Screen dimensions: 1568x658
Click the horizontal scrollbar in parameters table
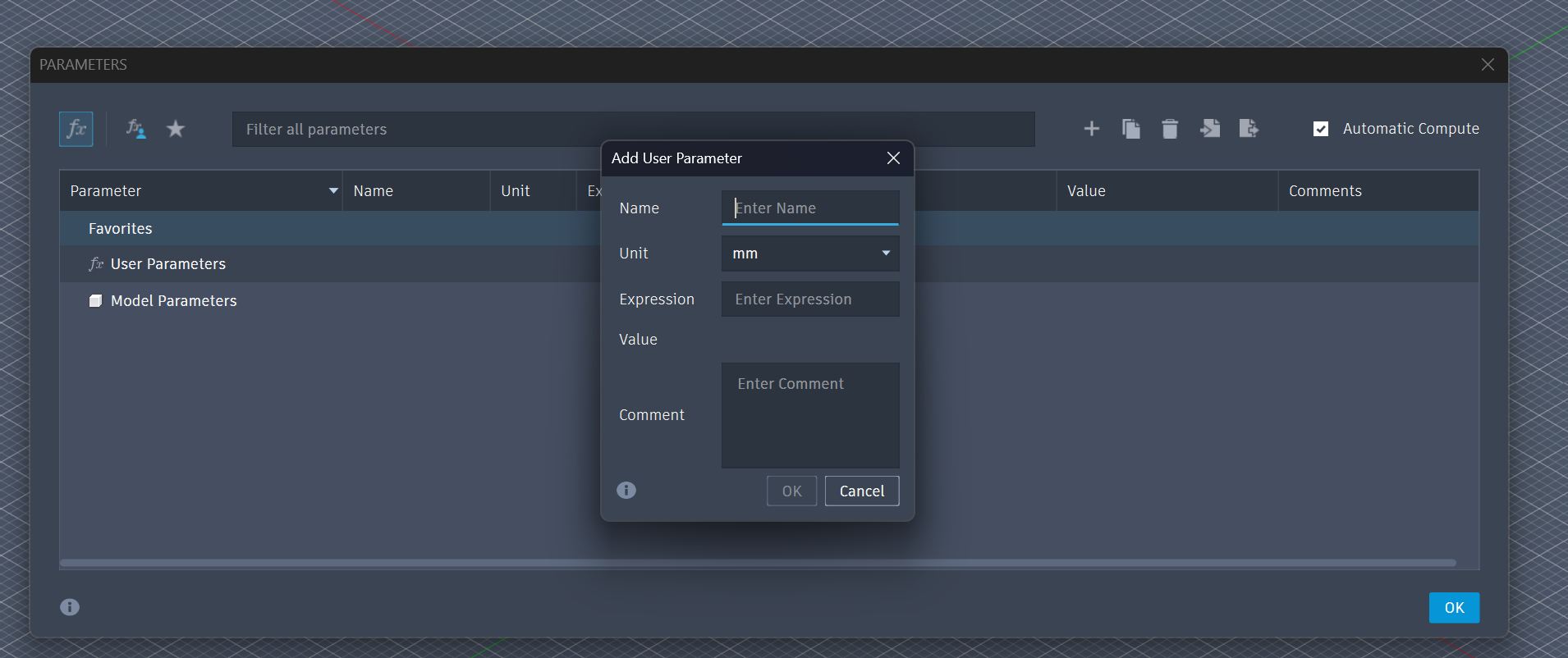(758, 563)
